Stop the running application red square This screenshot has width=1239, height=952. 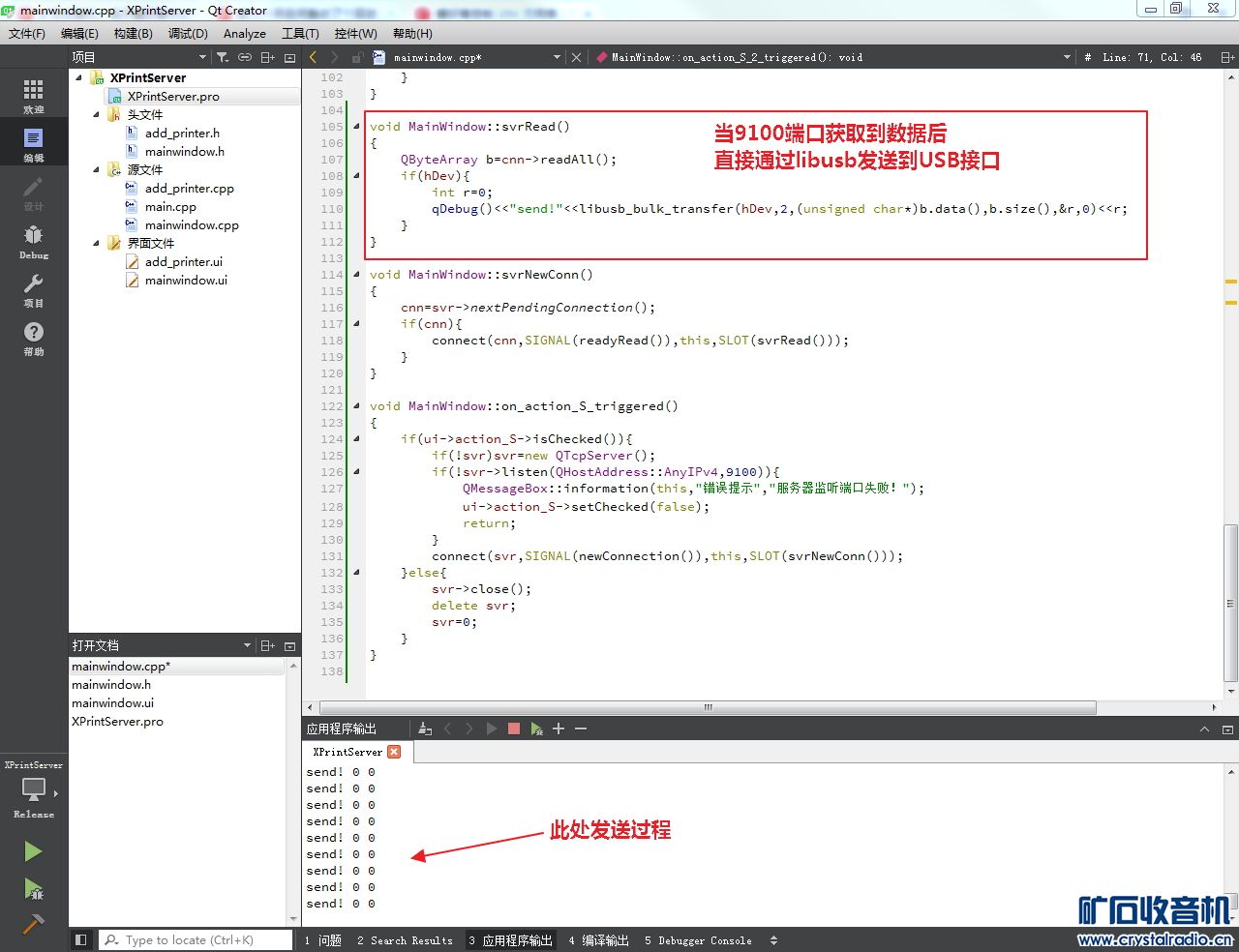514,729
